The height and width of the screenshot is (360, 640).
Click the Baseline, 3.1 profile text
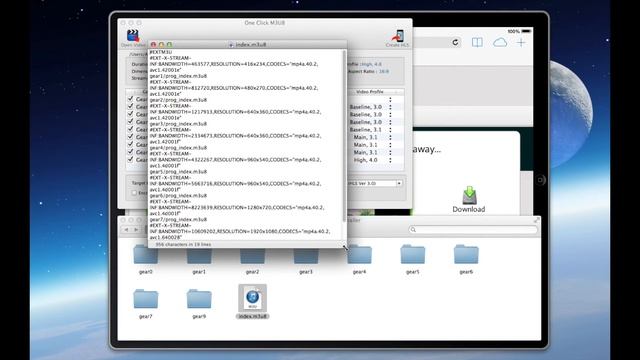pyautogui.click(x=366, y=129)
